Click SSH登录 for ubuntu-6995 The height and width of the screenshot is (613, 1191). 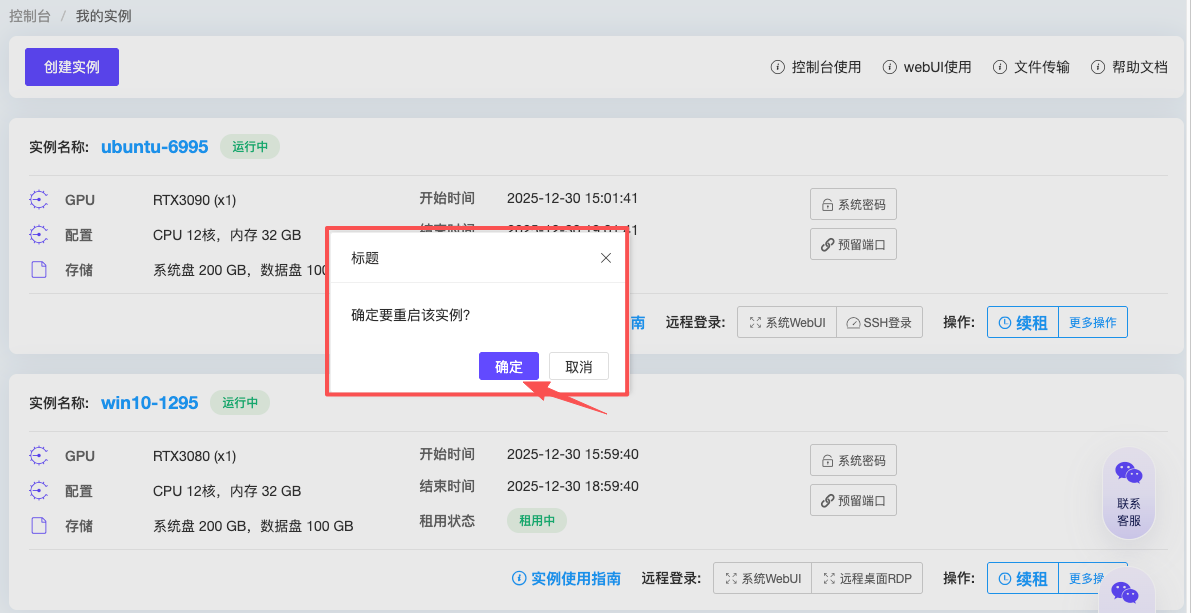[x=879, y=323]
